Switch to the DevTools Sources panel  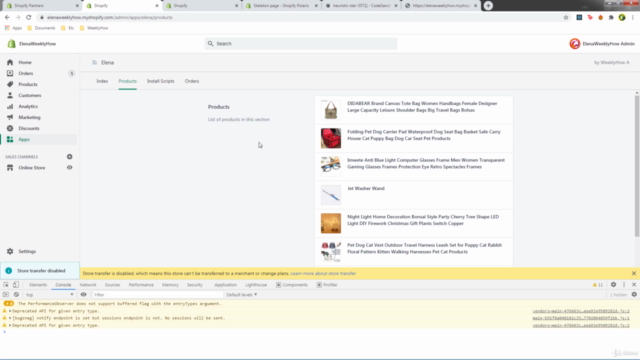point(112,285)
